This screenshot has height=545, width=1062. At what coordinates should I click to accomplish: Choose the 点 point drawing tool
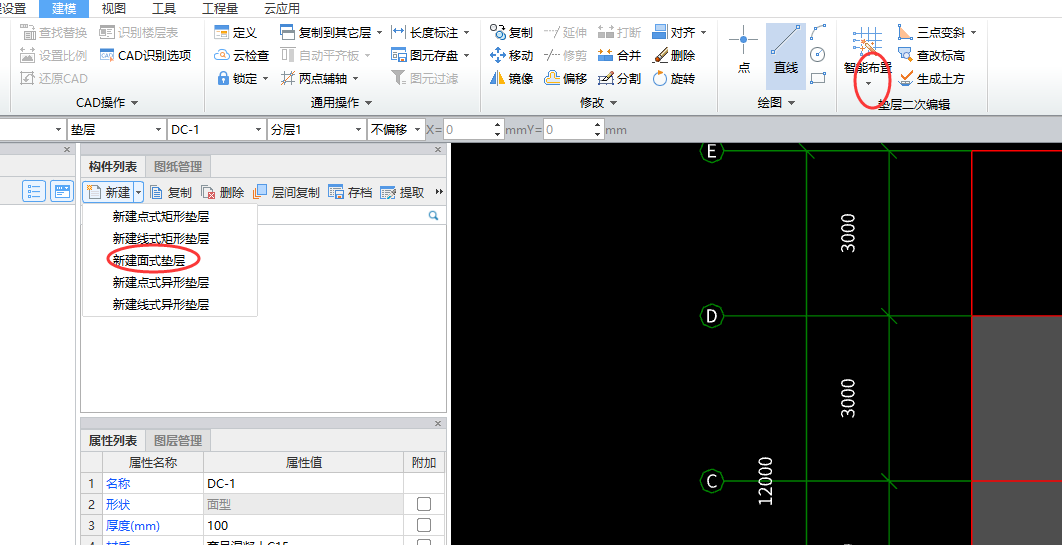(744, 51)
